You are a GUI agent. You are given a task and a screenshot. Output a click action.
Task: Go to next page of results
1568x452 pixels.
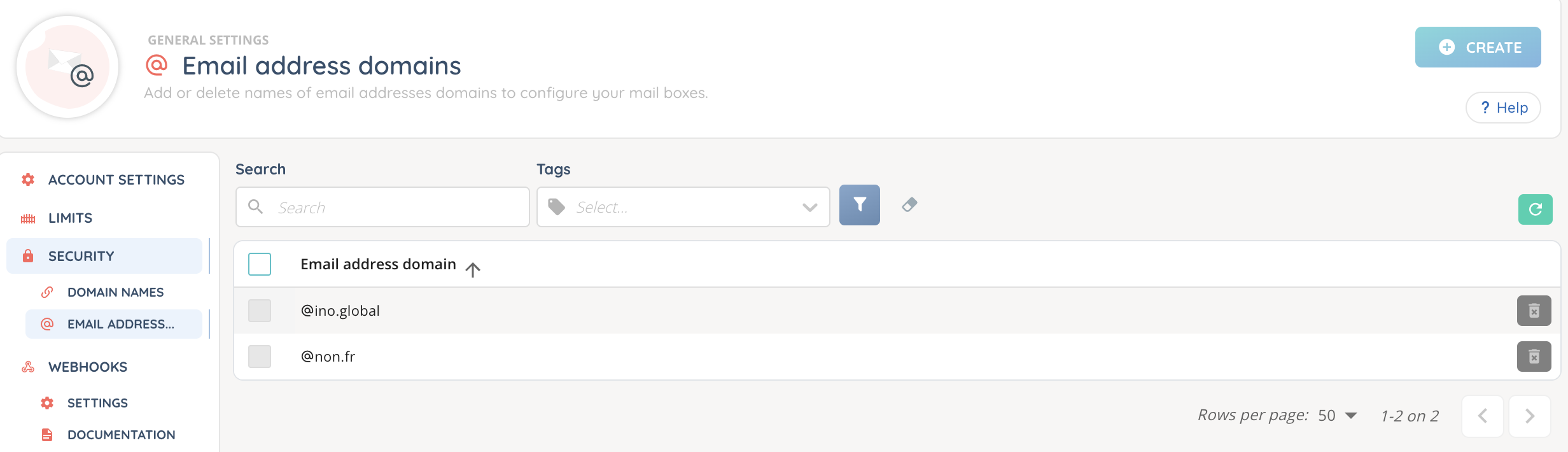pos(1529,416)
